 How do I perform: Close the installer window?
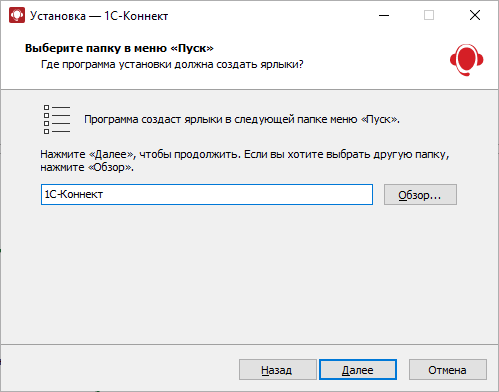tap(475, 15)
